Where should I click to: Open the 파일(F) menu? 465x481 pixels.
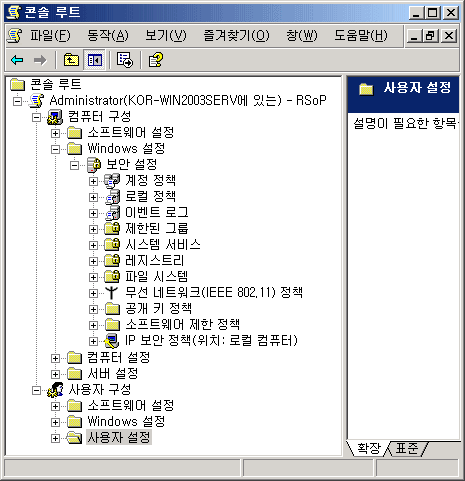point(50,35)
